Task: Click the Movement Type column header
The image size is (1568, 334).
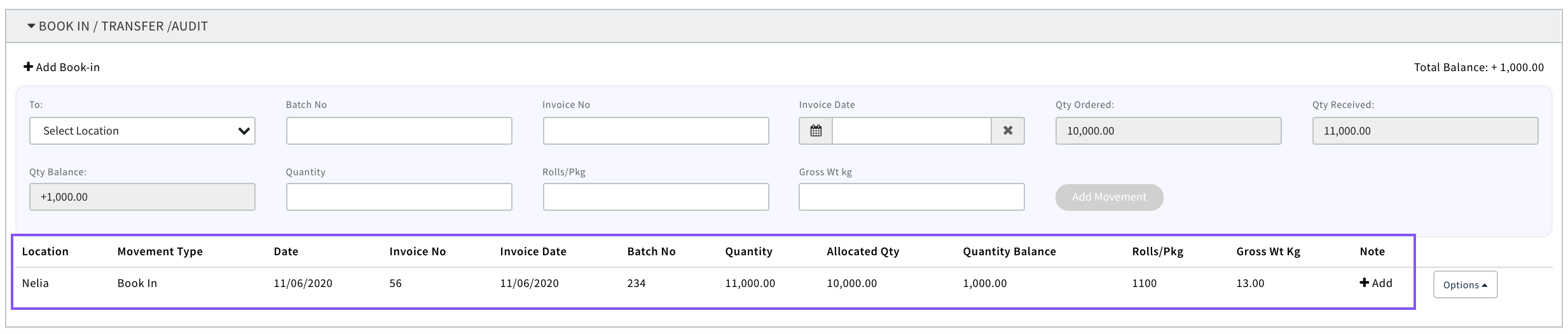Action: point(160,251)
